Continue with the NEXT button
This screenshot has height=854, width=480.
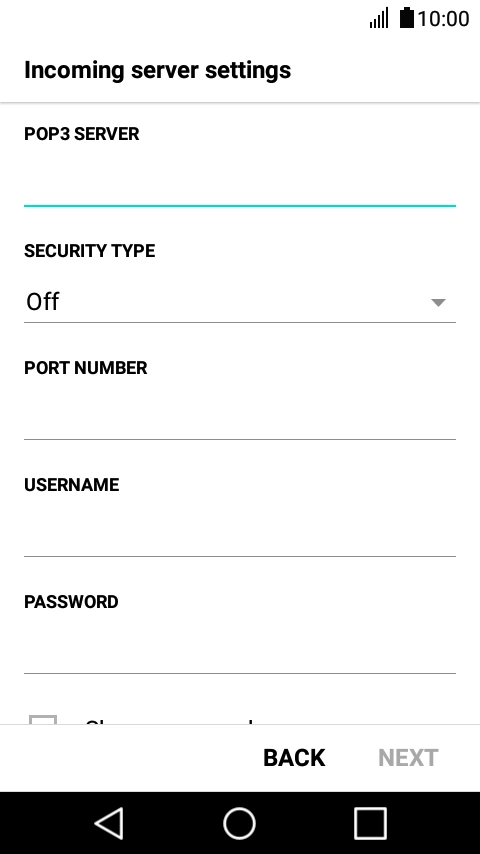pos(408,758)
